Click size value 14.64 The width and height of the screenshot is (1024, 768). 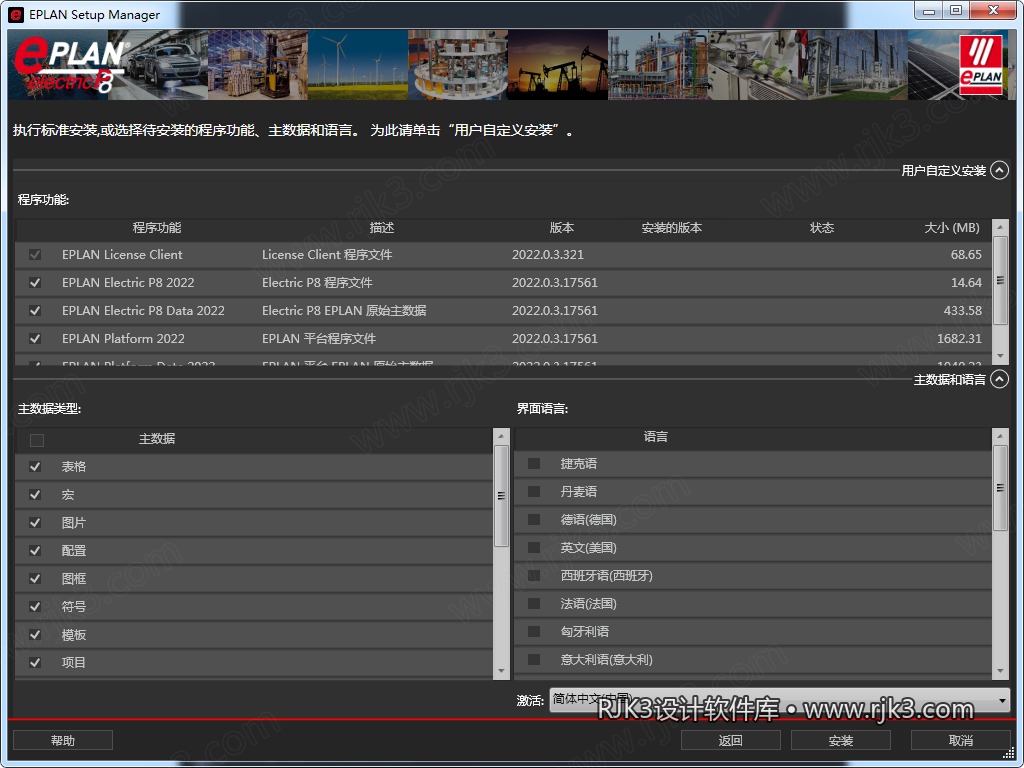[966, 283]
